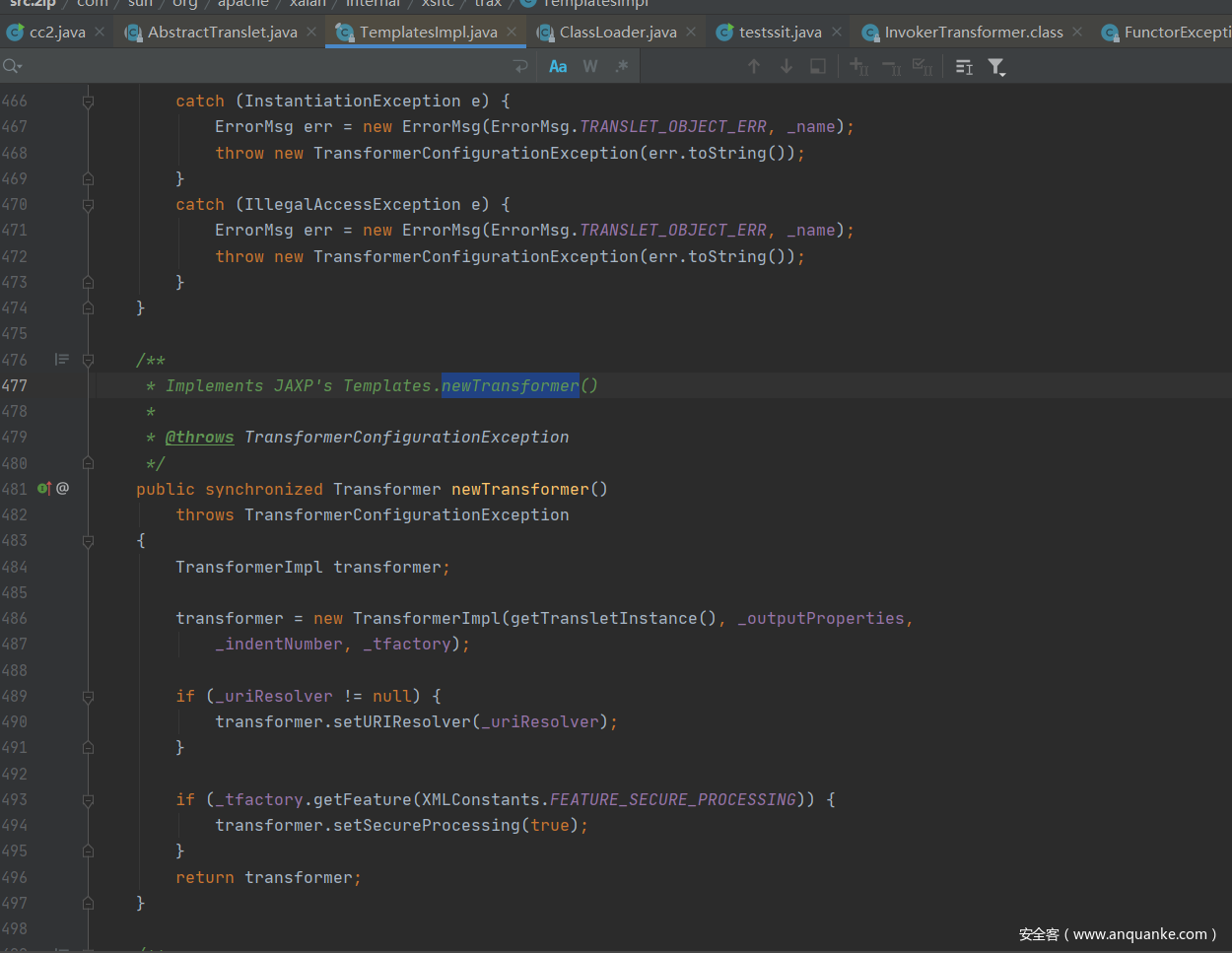Click the @throws Javadoc tag link
The width and height of the screenshot is (1232, 953).
[199, 438]
